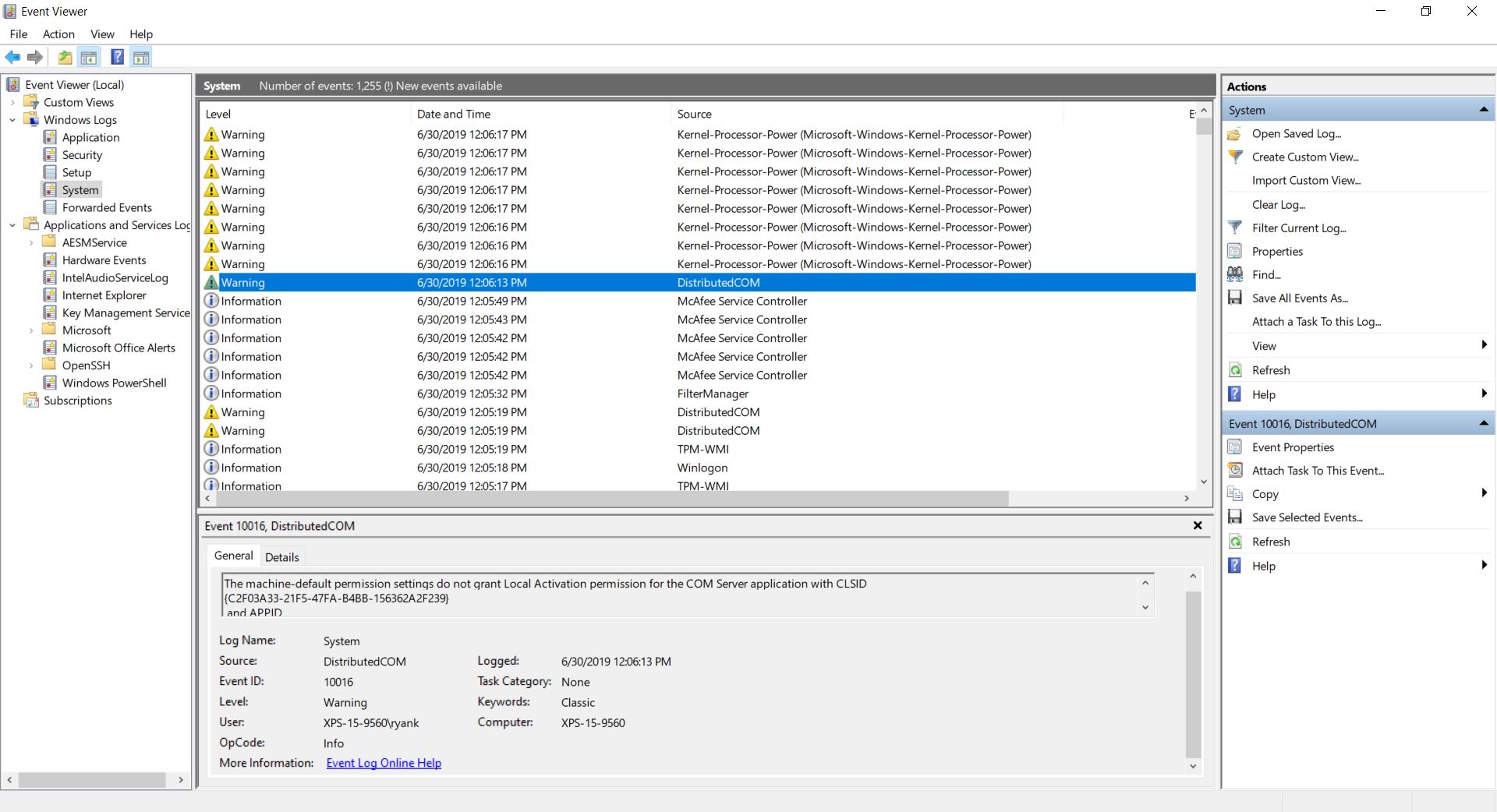This screenshot has height=812, width=1497.
Task: Switch to the Details tab
Action: tap(281, 557)
